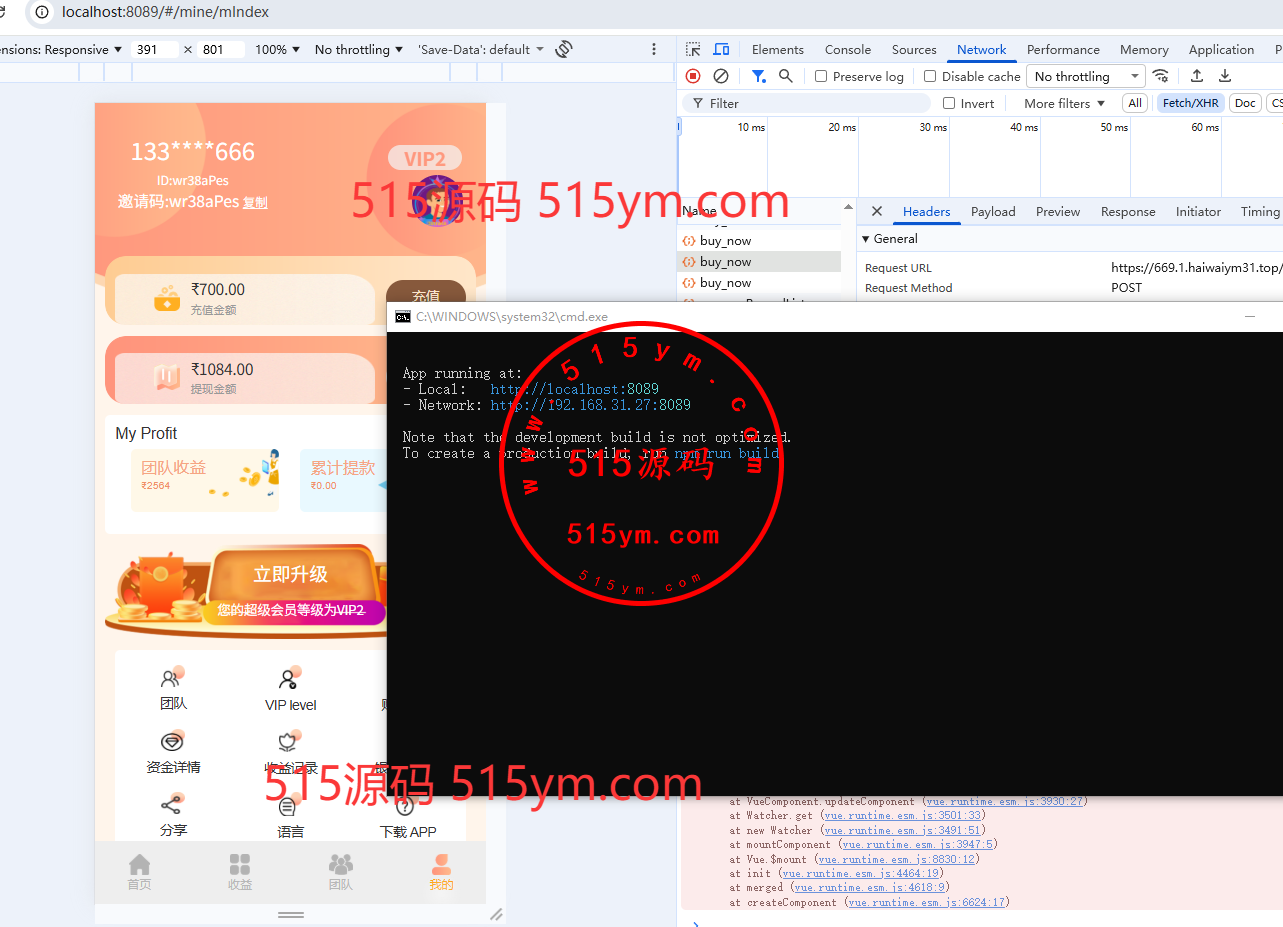The width and height of the screenshot is (1283, 927).
Task: Open the 100% zoom dropdown
Action: tap(277, 49)
